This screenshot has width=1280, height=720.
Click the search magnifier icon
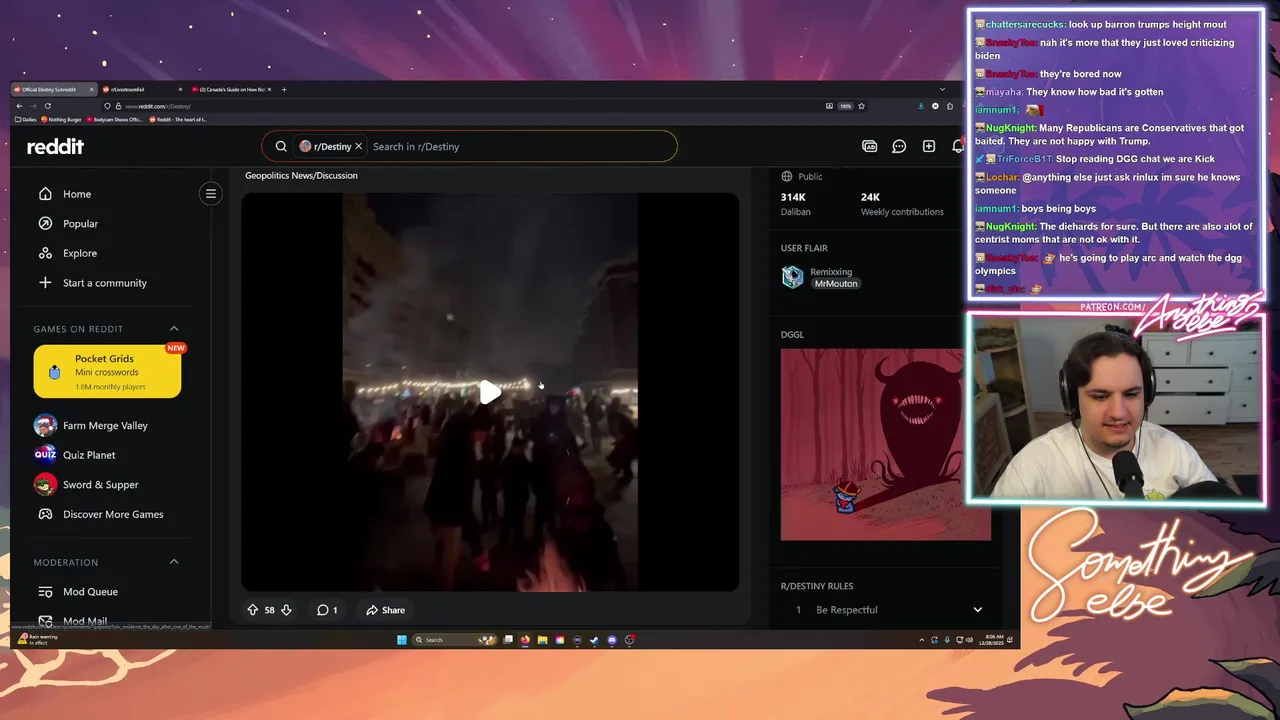pos(281,146)
